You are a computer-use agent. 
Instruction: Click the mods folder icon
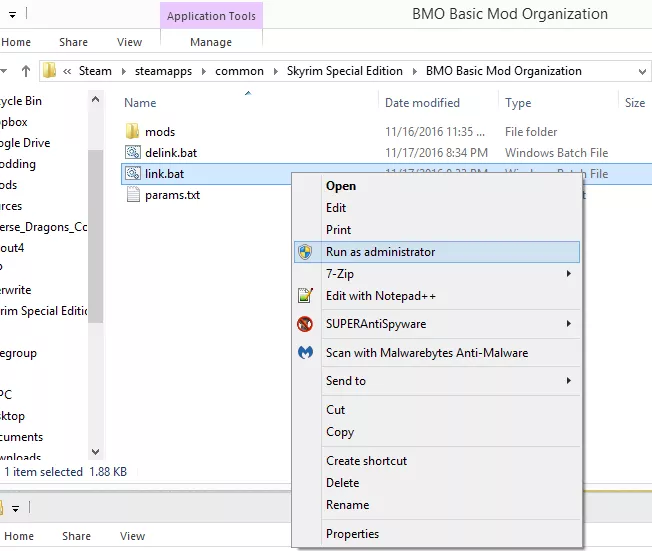(x=132, y=131)
